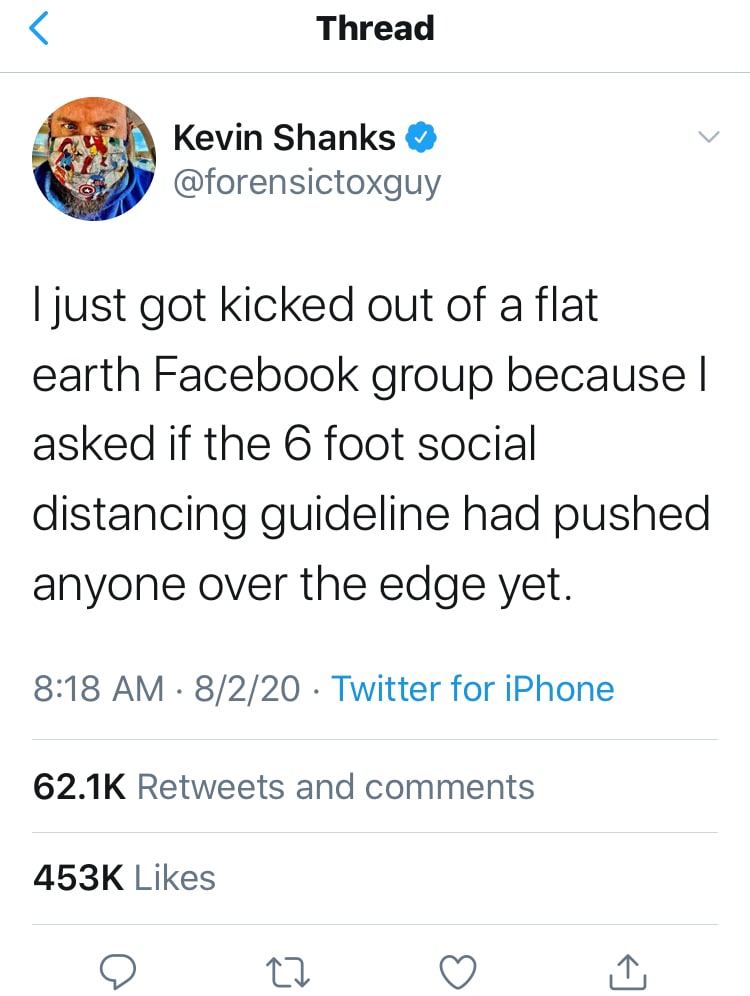Tap the verified badge beside Kevin Shanks
Screen dimensions: 750x996
422,138
